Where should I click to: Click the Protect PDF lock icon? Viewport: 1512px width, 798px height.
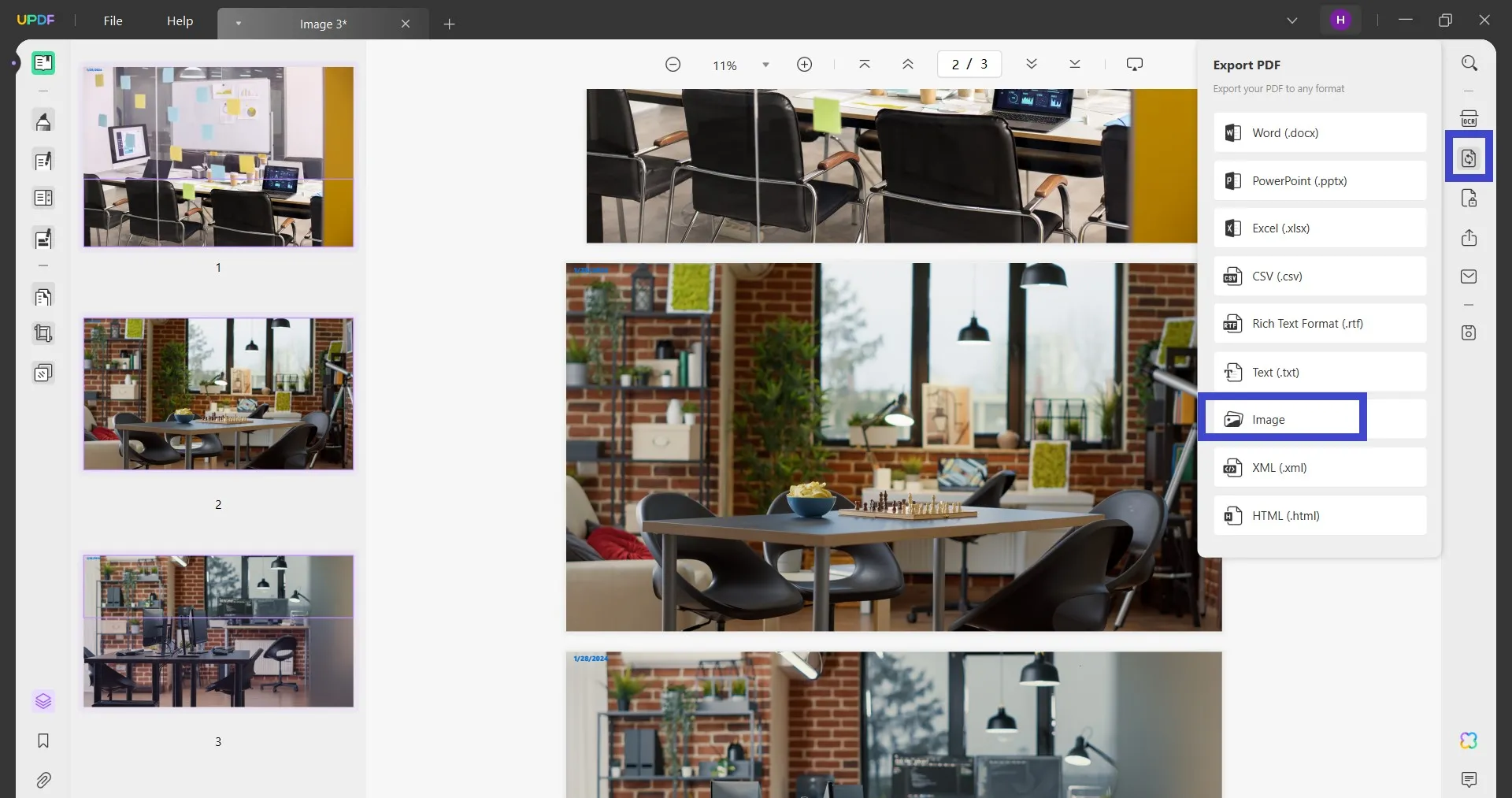click(1469, 199)
